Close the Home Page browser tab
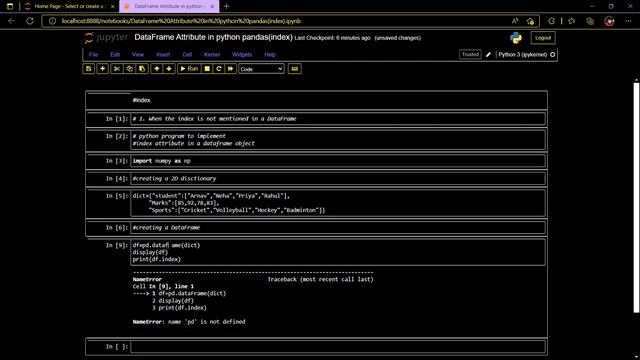This screenshot has width=640, height=360. click(x=113, y=7)
